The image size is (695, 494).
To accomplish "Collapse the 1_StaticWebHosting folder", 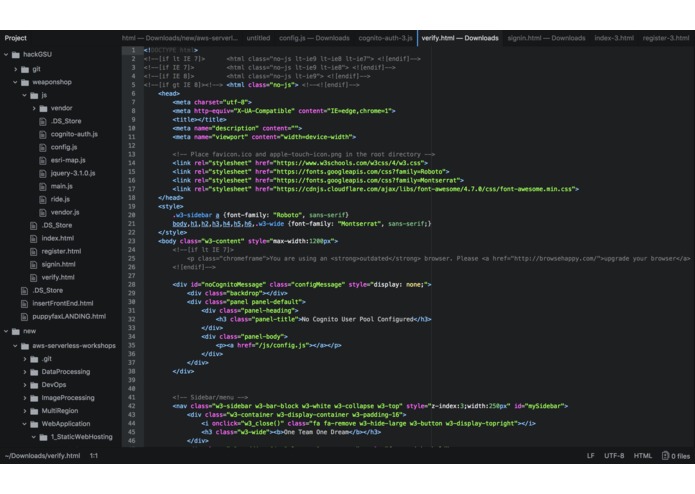I will 34,437.
